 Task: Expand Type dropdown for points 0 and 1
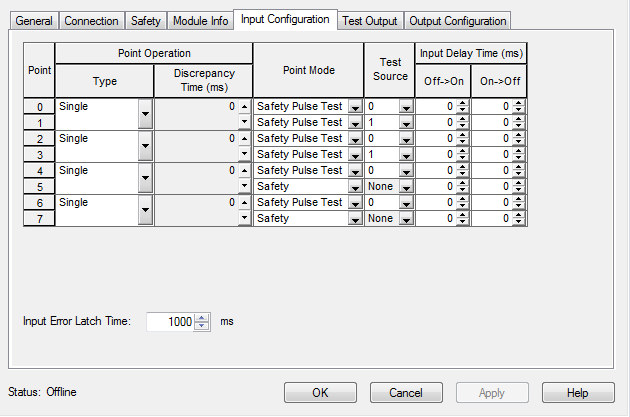click(146, 114)
